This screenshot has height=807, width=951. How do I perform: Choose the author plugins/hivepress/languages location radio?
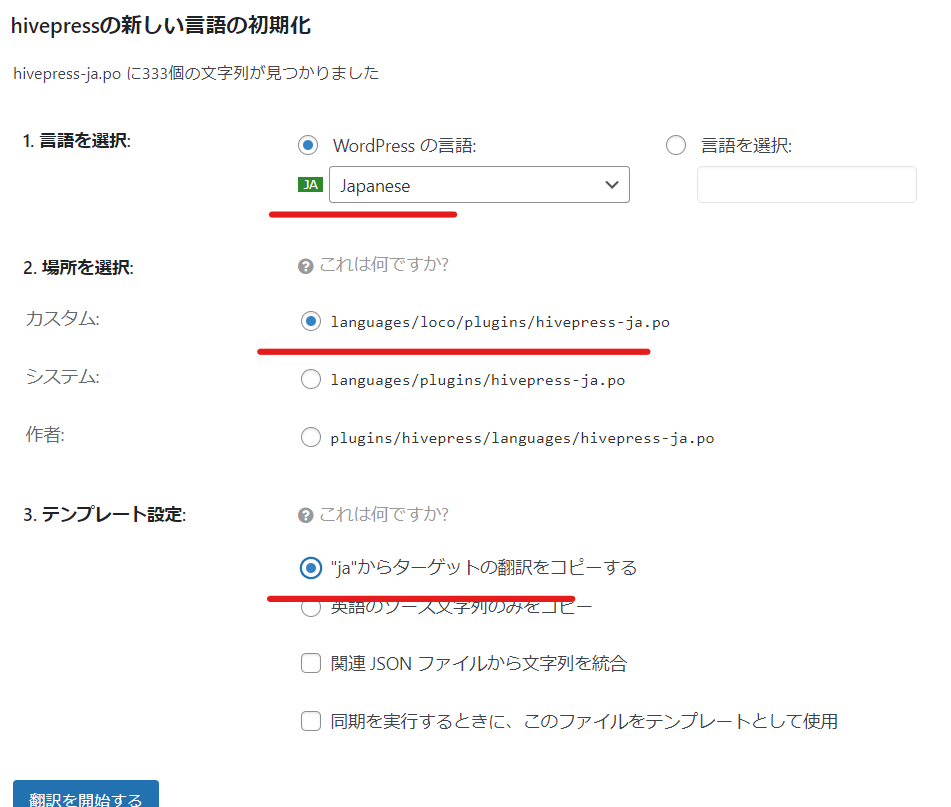coord(311,437)
